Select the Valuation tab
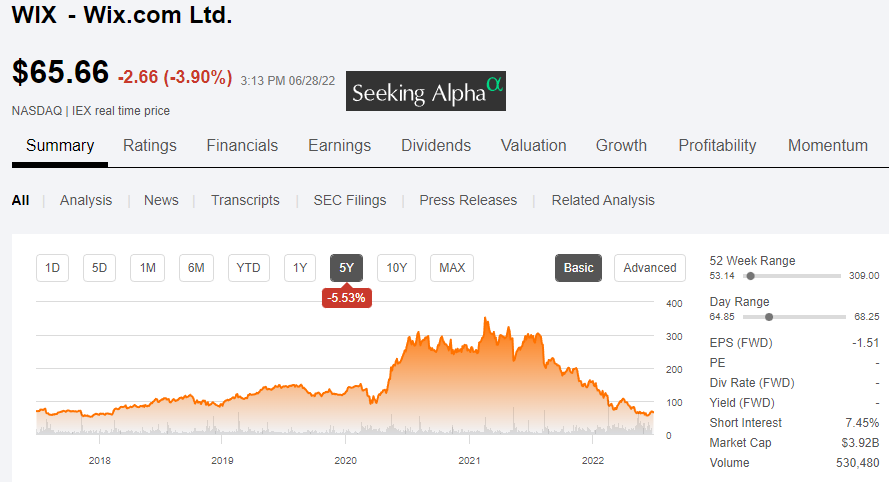Image resolution: width=889 pixels, height=482 pixels. point(533,145)
